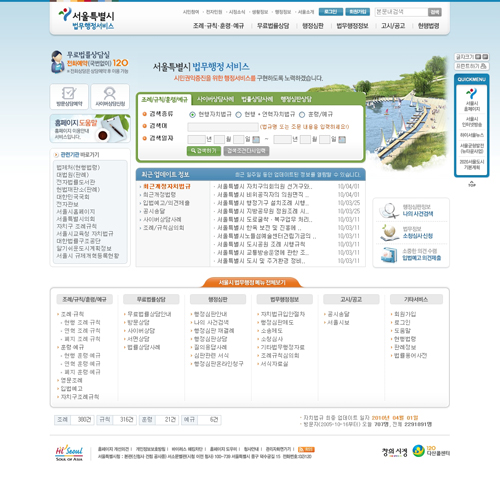Open the start date calendar picker

point(256,139)
